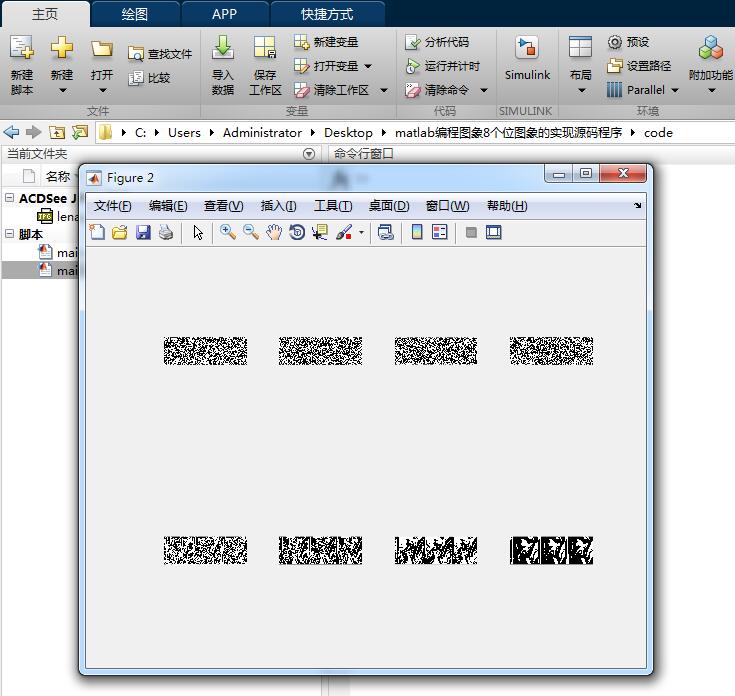Click Show Plot Tools and Dock icon
735x696 pixels.
(494, 232)
